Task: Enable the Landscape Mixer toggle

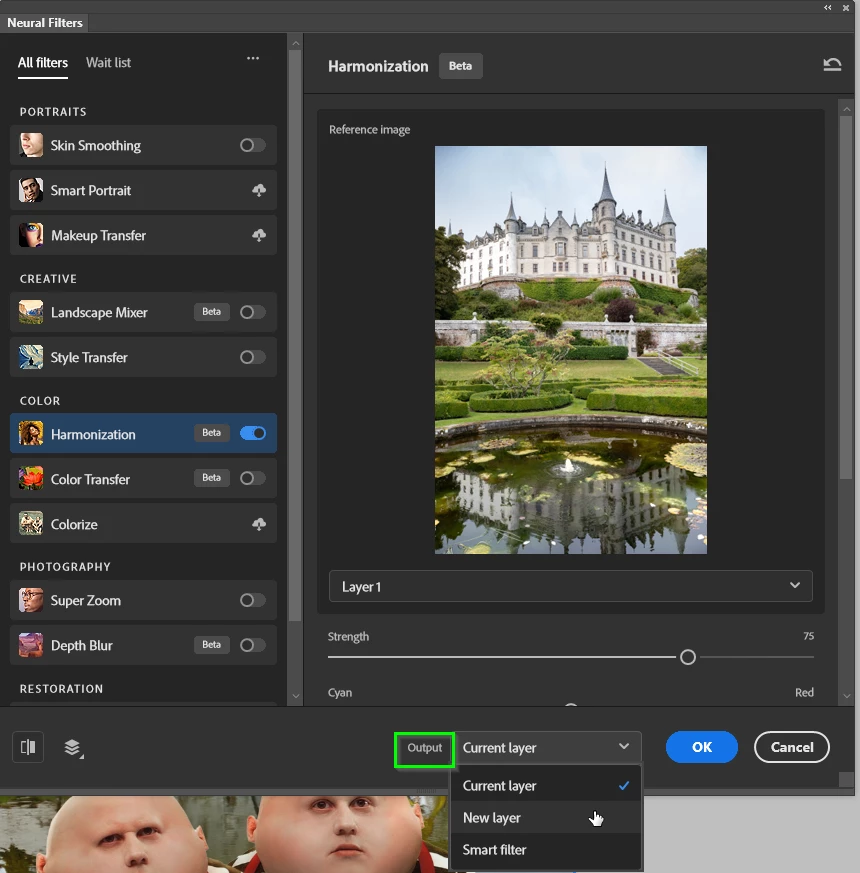Action: [252, 312]
